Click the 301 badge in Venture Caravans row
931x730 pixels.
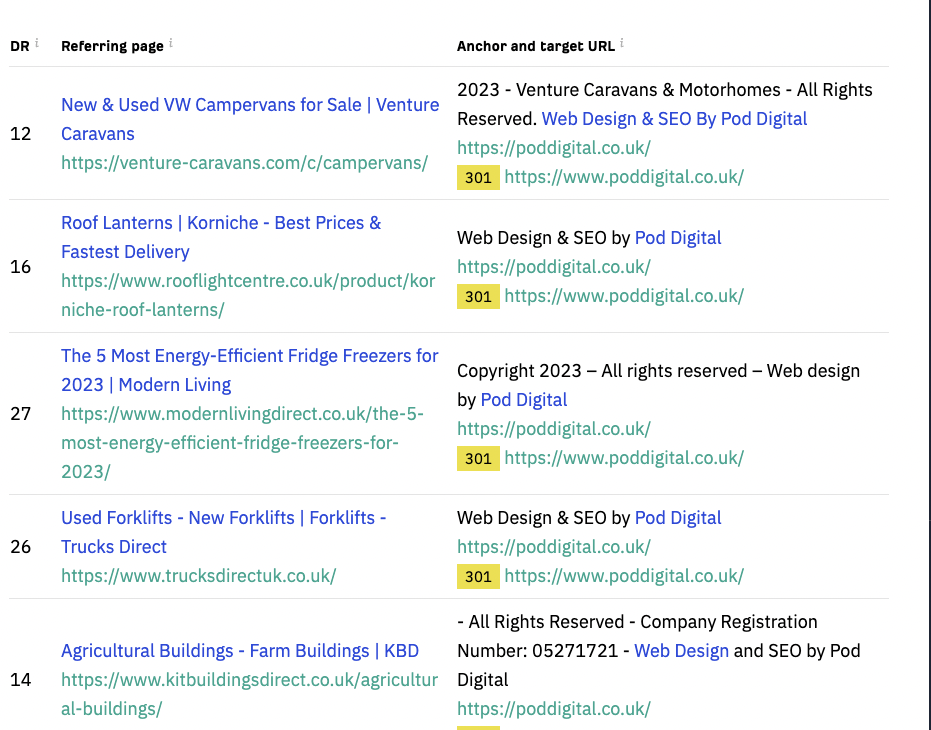click(478, 178)
